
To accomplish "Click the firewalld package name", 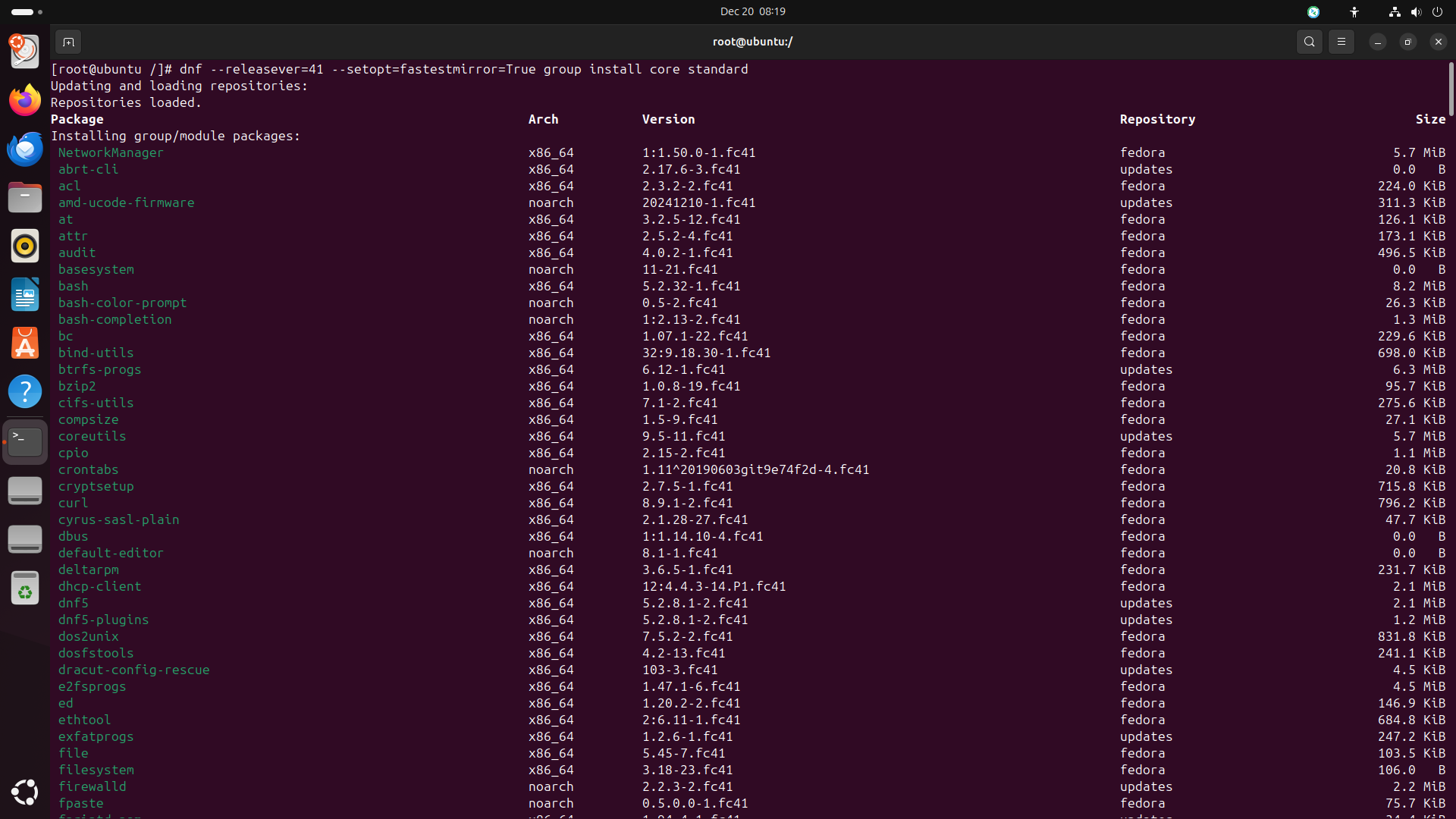I will tap(92, 786).
